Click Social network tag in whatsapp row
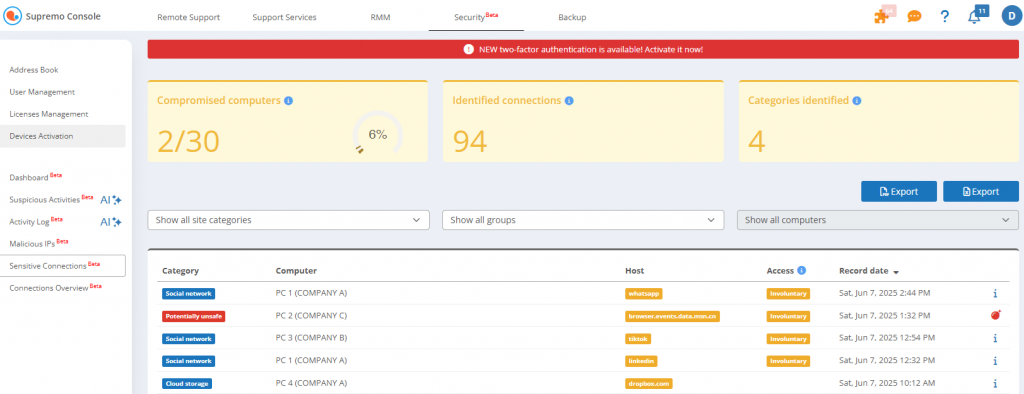This screenshot has width=1024, height=394. (189, 294)
